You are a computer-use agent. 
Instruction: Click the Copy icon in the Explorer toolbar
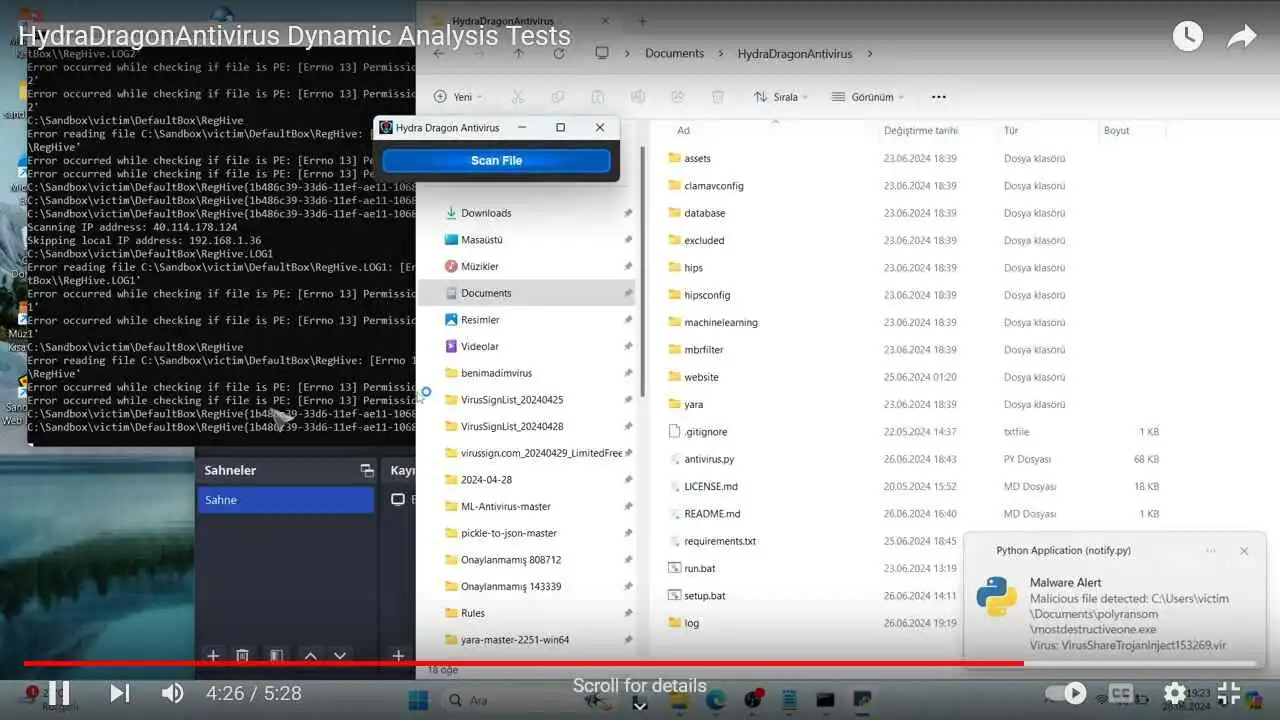pyautogui.click(x=558, y=97)
